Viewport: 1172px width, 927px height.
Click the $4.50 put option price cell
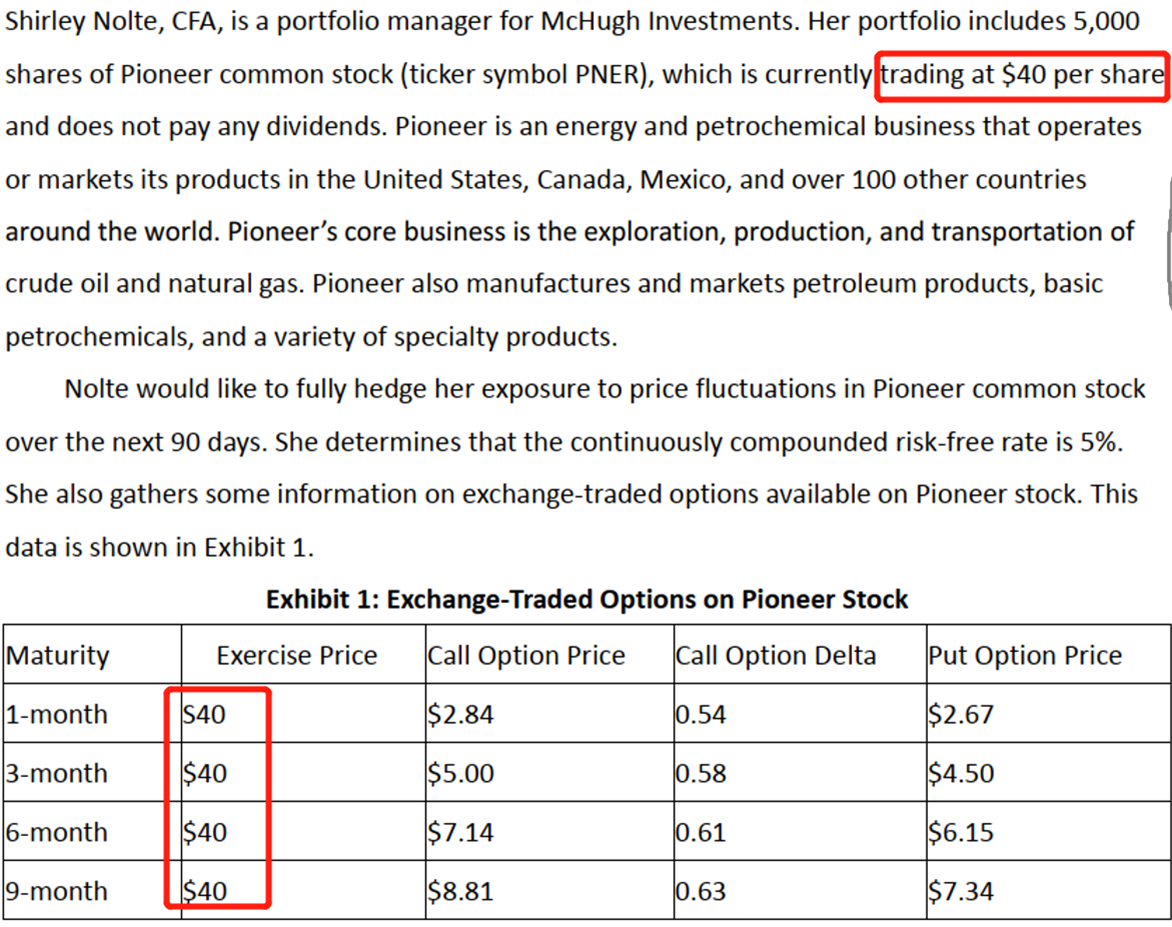click(x=960, y=774)
